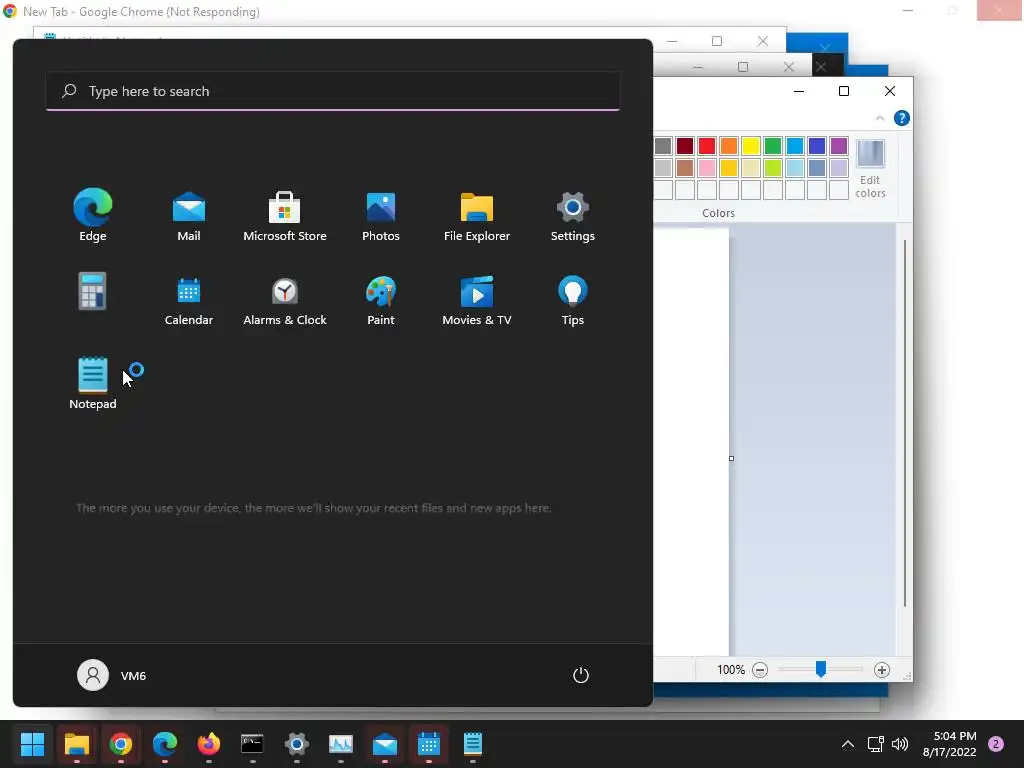Image resolution: width=1024 pixels, height=768 pixels.
Task: Click the Start menu power button
Action: tap(581, 675)
